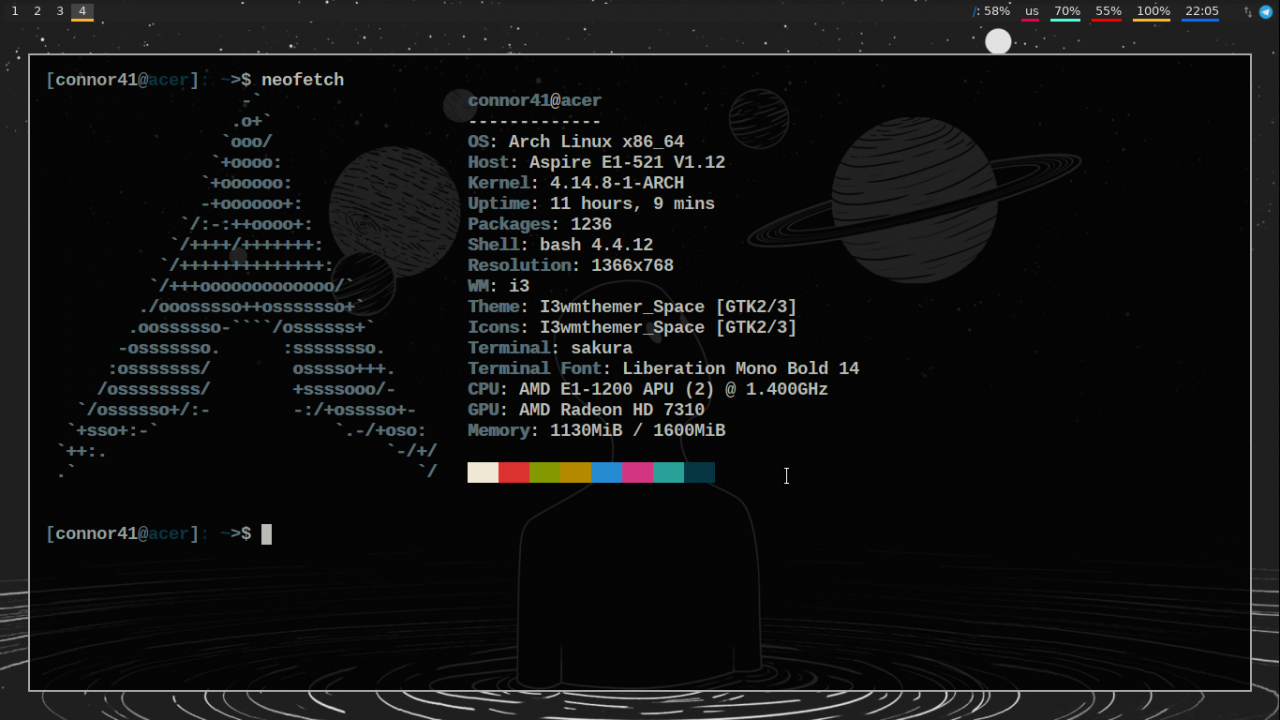Viewport: 1280px width, 720px height.
Task: Open the Telegram tray icon
Action: (x=1265, y=12)
